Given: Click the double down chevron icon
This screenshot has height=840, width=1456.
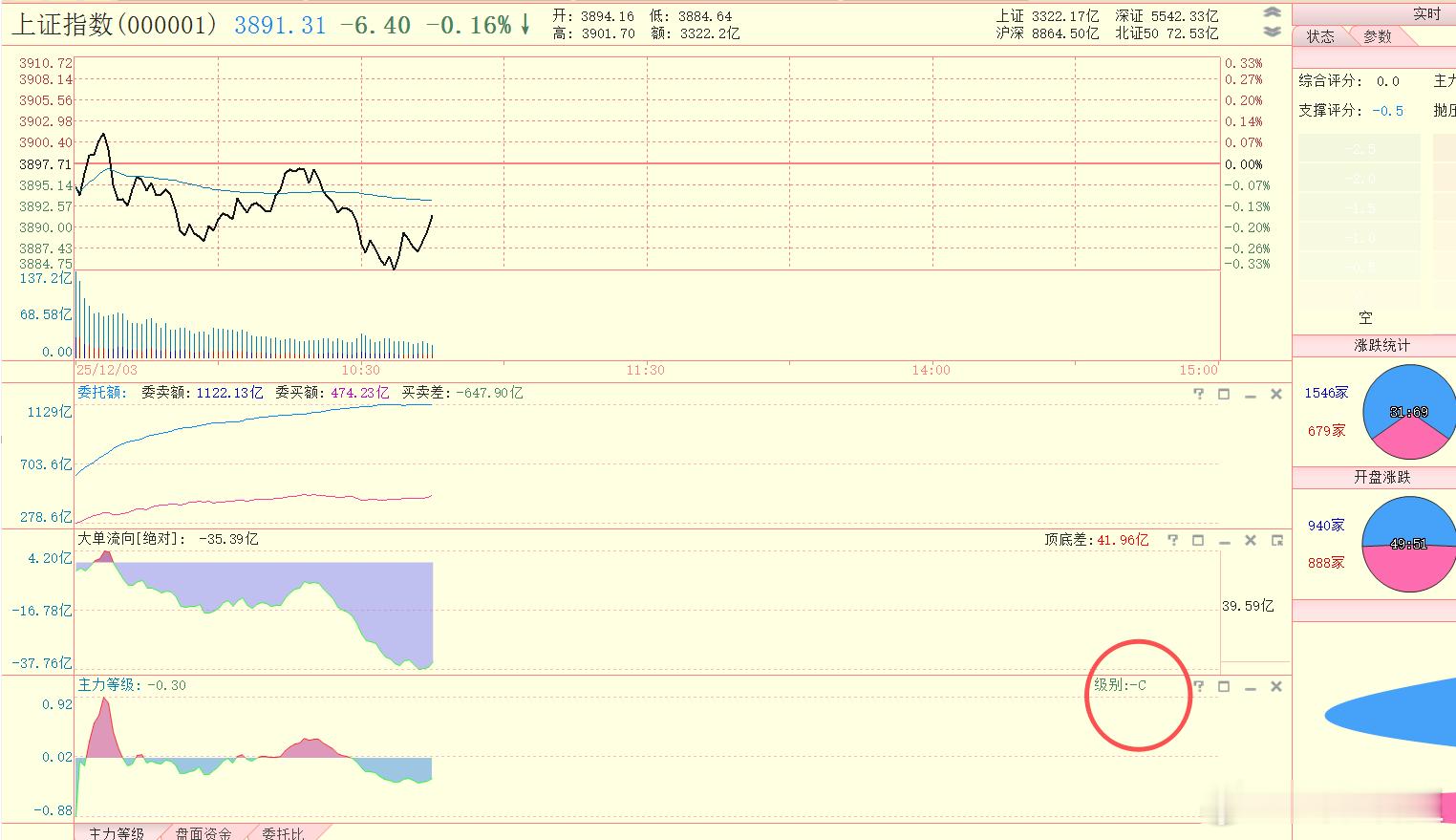Looking at the screenshot, I should (x=1272, y=32).
